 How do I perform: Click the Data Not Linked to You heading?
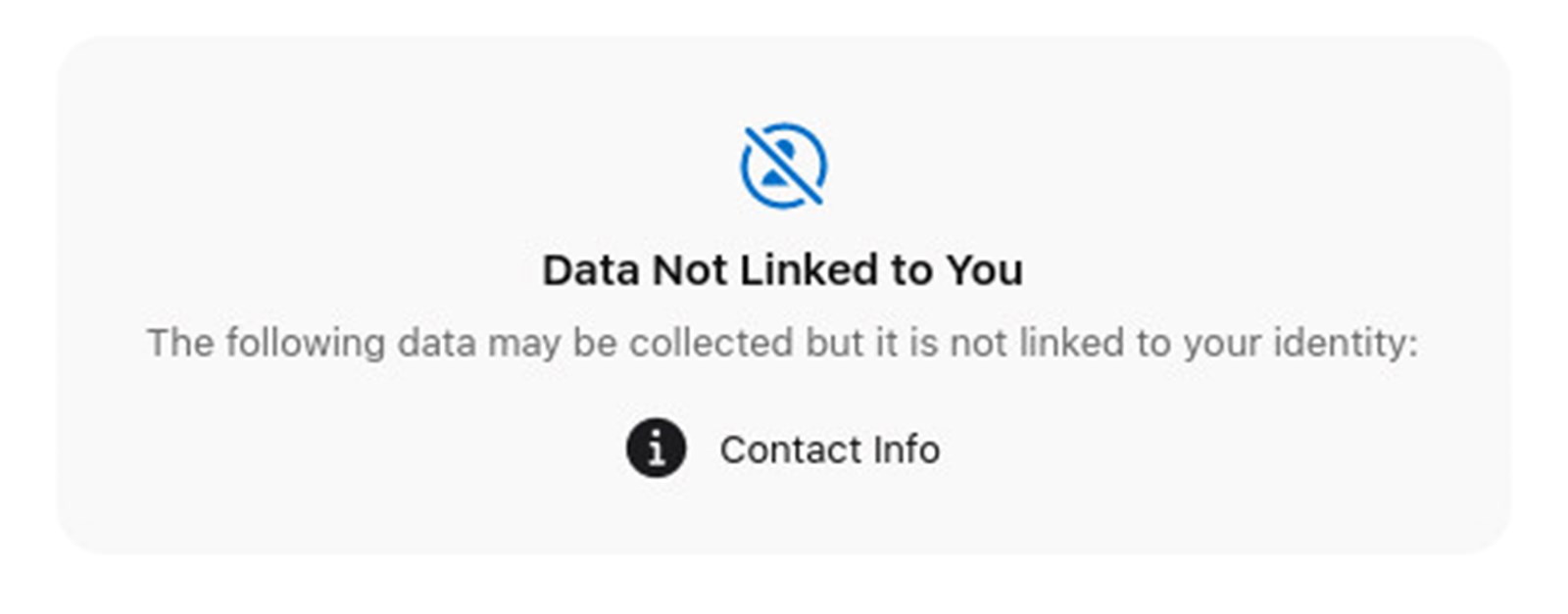point(783,270)
